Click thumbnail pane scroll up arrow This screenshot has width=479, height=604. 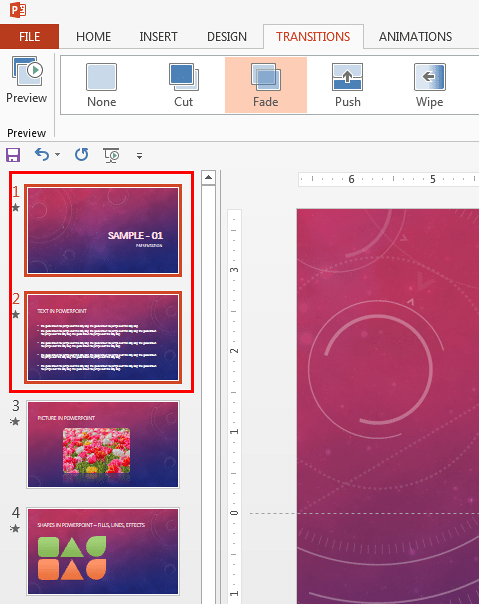tap(208, 178)
